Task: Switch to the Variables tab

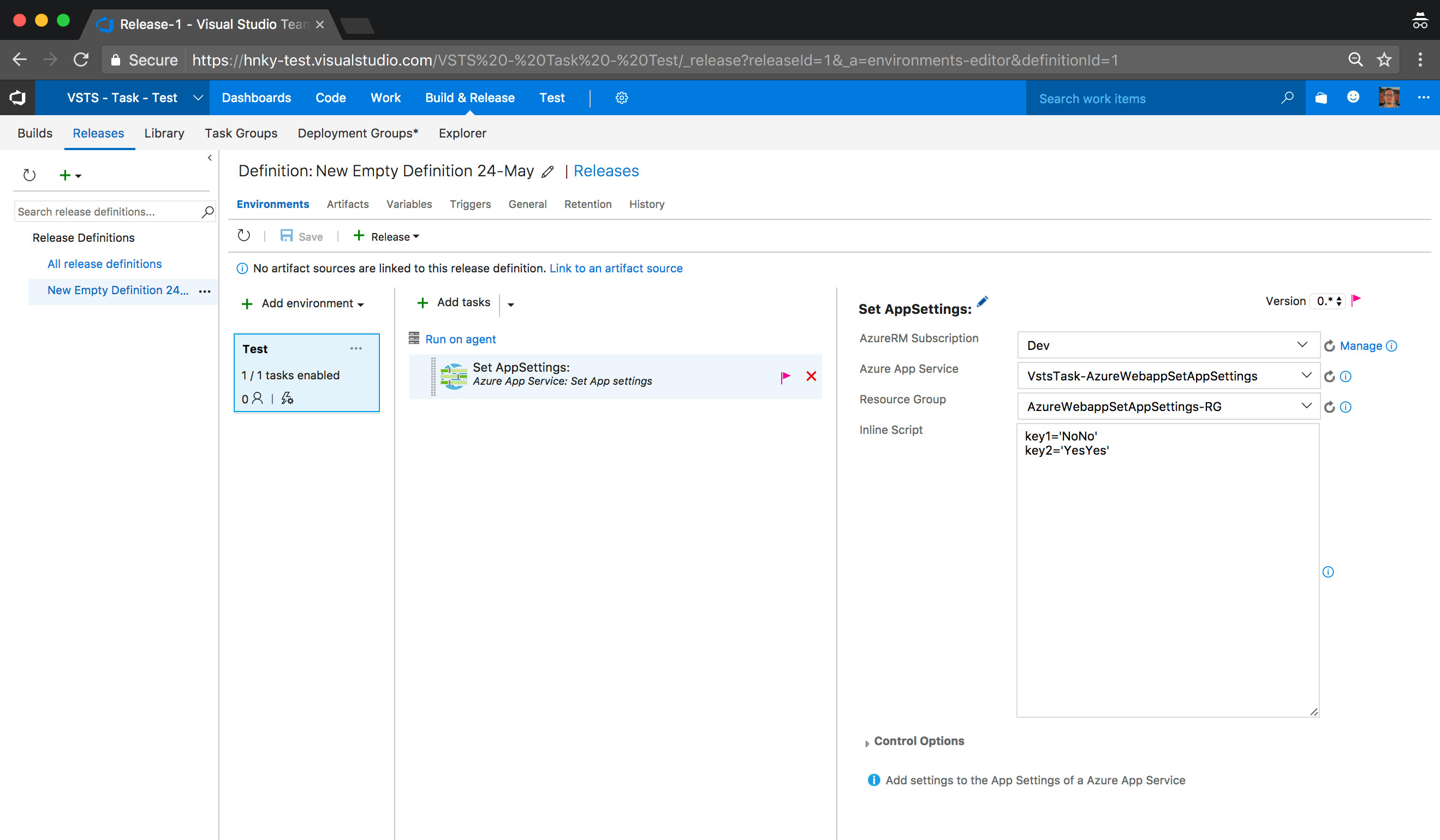Action: (x=408, y=204)
